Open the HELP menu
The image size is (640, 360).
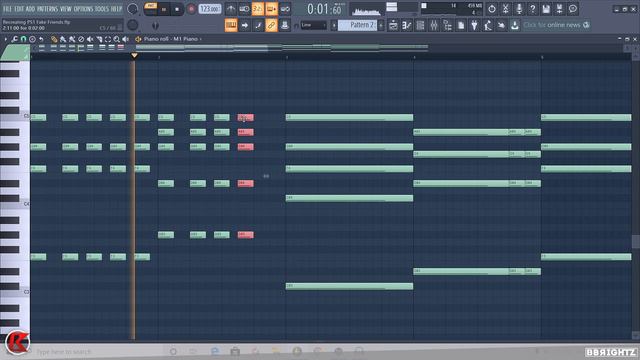116,9
